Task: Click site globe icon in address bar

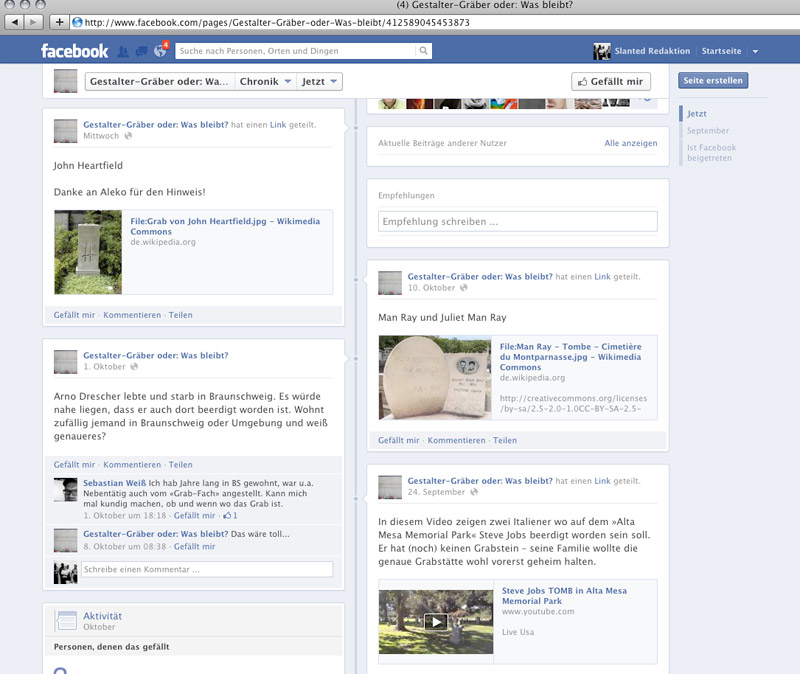Action: [78, 22]
